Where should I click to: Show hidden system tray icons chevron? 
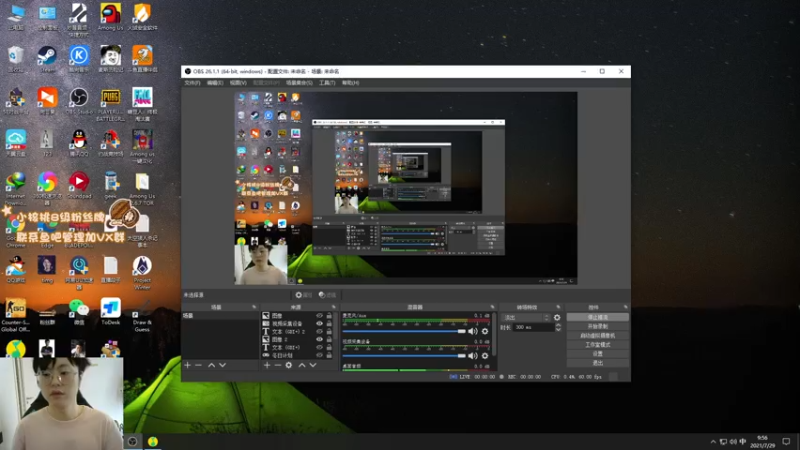pos(713,442)
